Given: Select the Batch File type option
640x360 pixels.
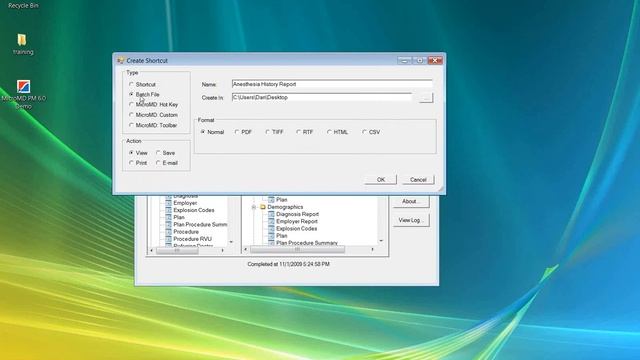Looking at the screenshot, I should coord(144,94).
